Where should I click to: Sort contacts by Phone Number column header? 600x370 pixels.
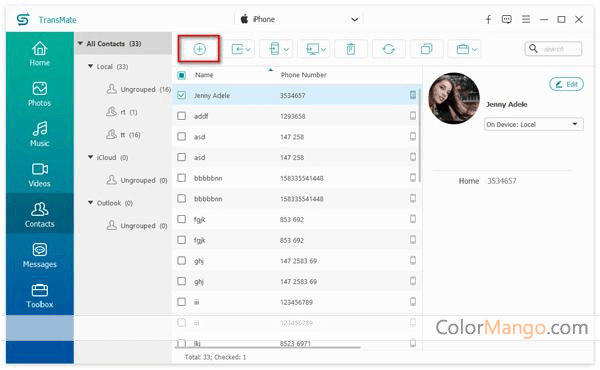click(x=303, y=75)
